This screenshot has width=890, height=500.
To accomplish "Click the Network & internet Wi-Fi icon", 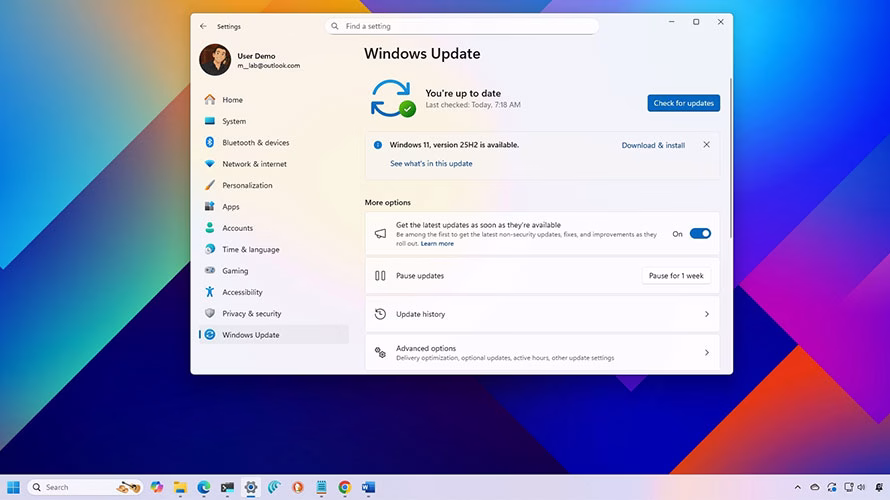I will coord(210,164).
